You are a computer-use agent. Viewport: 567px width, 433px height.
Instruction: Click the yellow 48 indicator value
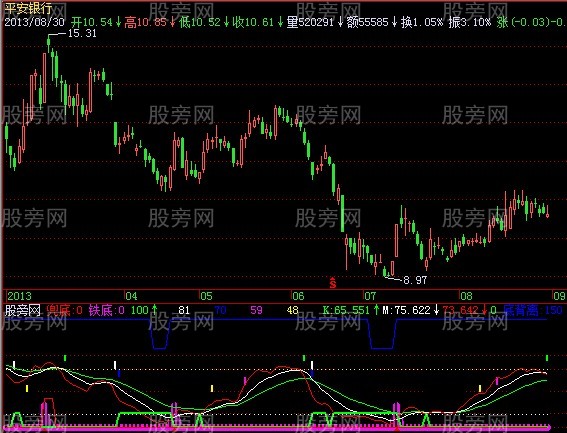point(293,310)
